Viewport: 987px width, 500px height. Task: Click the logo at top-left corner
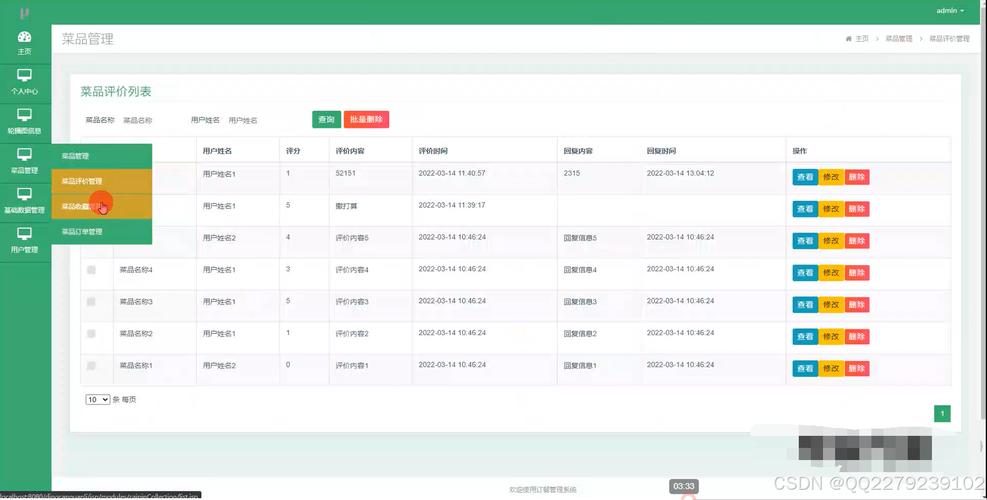[x=25, y=13]
